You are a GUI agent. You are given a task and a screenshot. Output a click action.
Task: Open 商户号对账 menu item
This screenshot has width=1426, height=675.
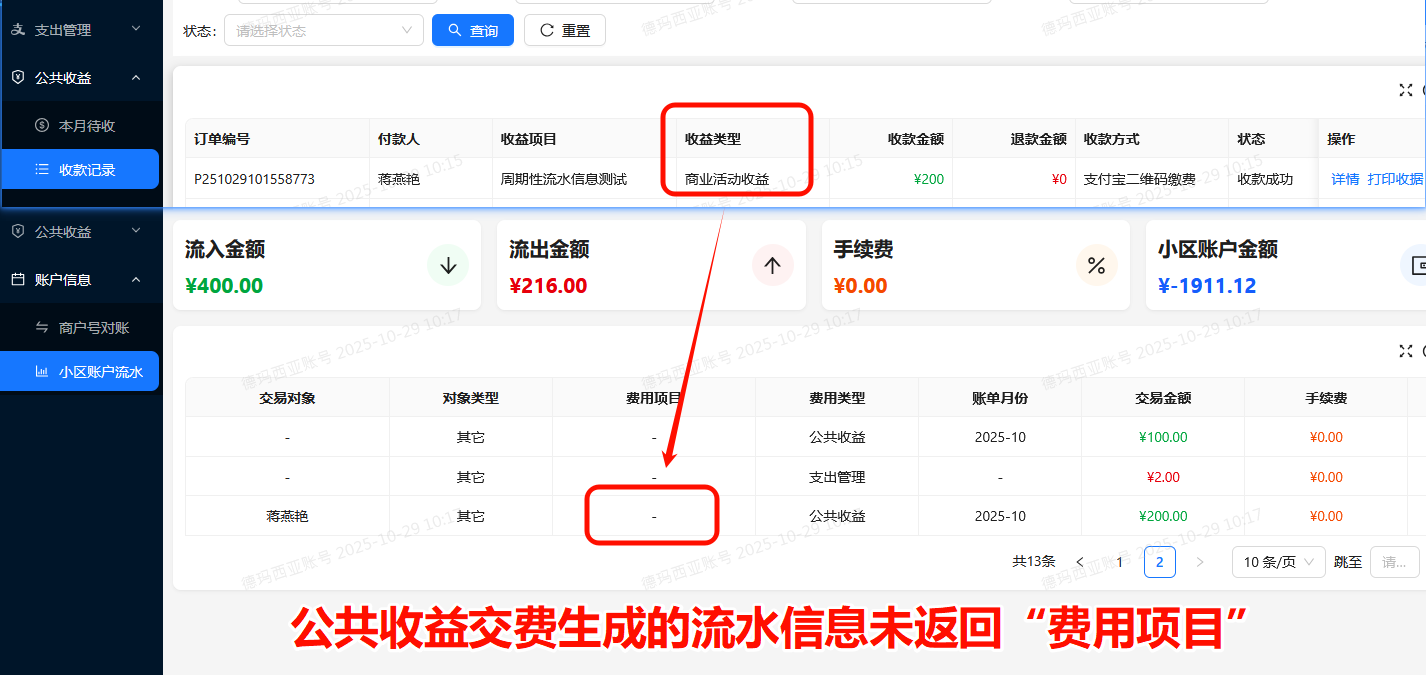pyautogui.click(x=94, y=328)
